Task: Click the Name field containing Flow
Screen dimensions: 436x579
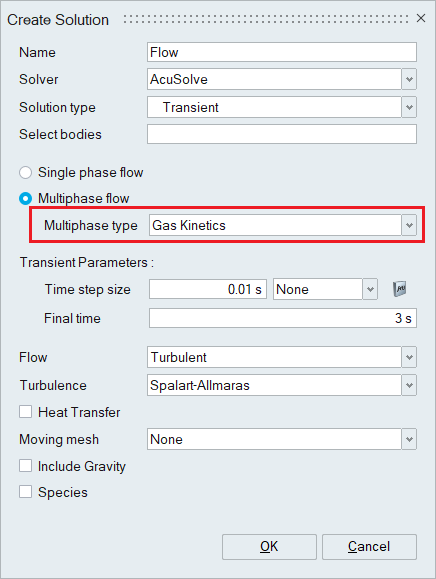Action: tap(282, 52)
